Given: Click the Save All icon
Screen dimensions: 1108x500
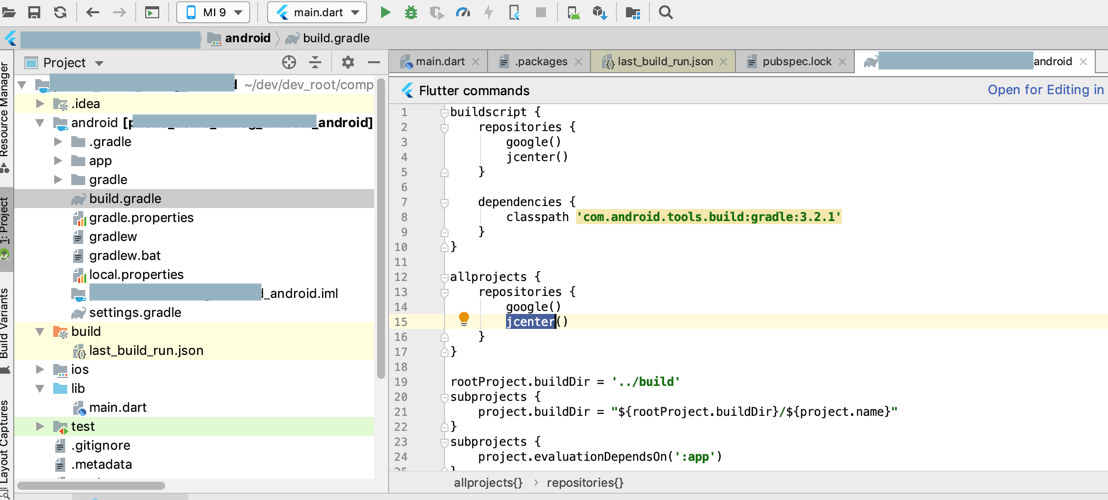Looking at the screenshot, I should click(34, 13).
